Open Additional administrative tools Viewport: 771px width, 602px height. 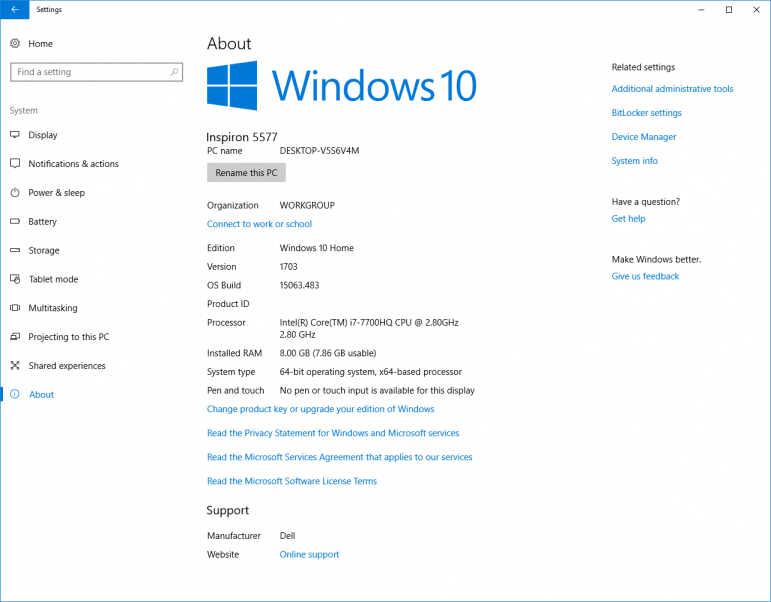pyautogui.click(x=672, y=89)
